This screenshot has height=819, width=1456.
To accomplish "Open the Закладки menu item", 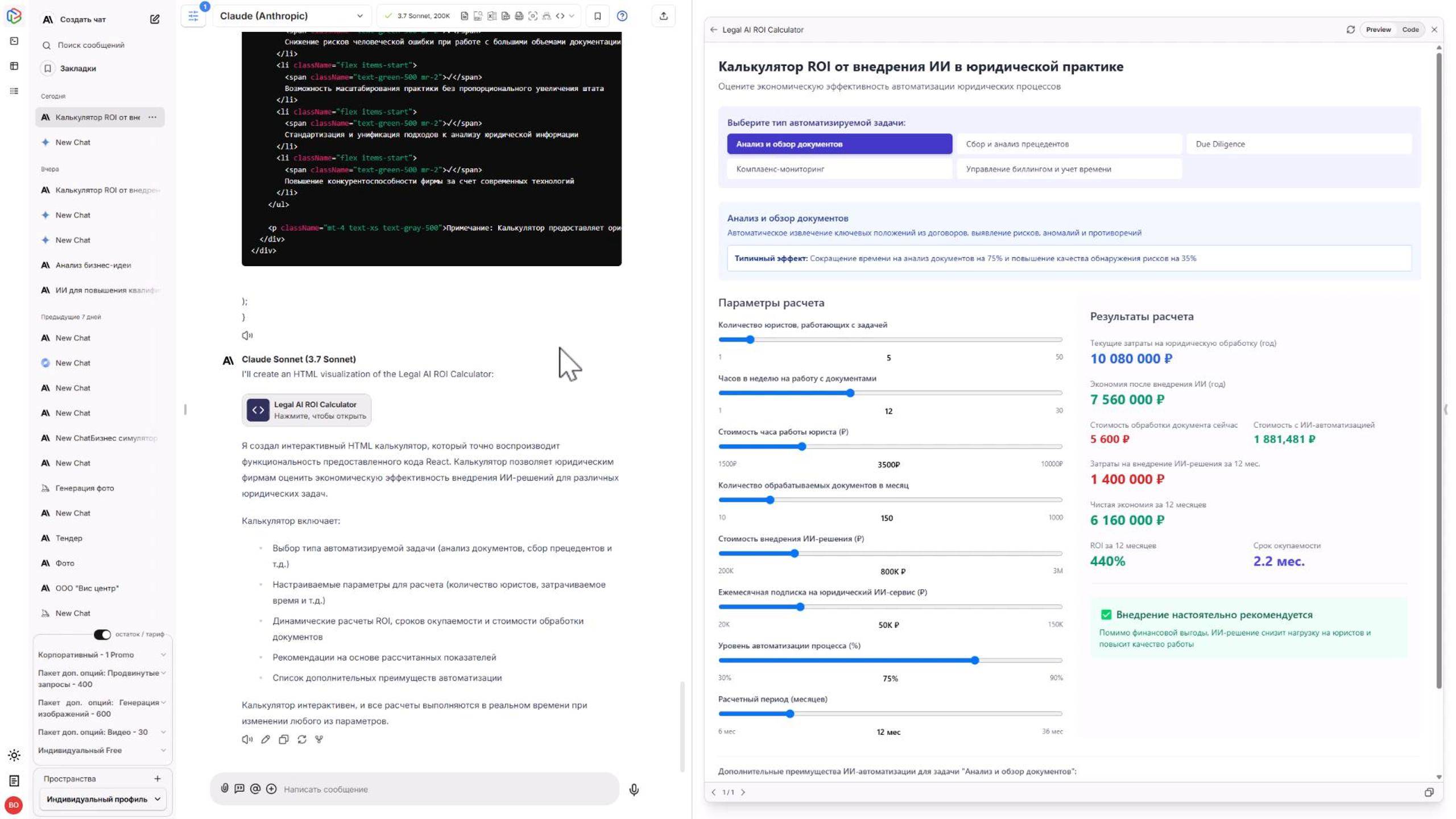I will click(x=78, y=68).
